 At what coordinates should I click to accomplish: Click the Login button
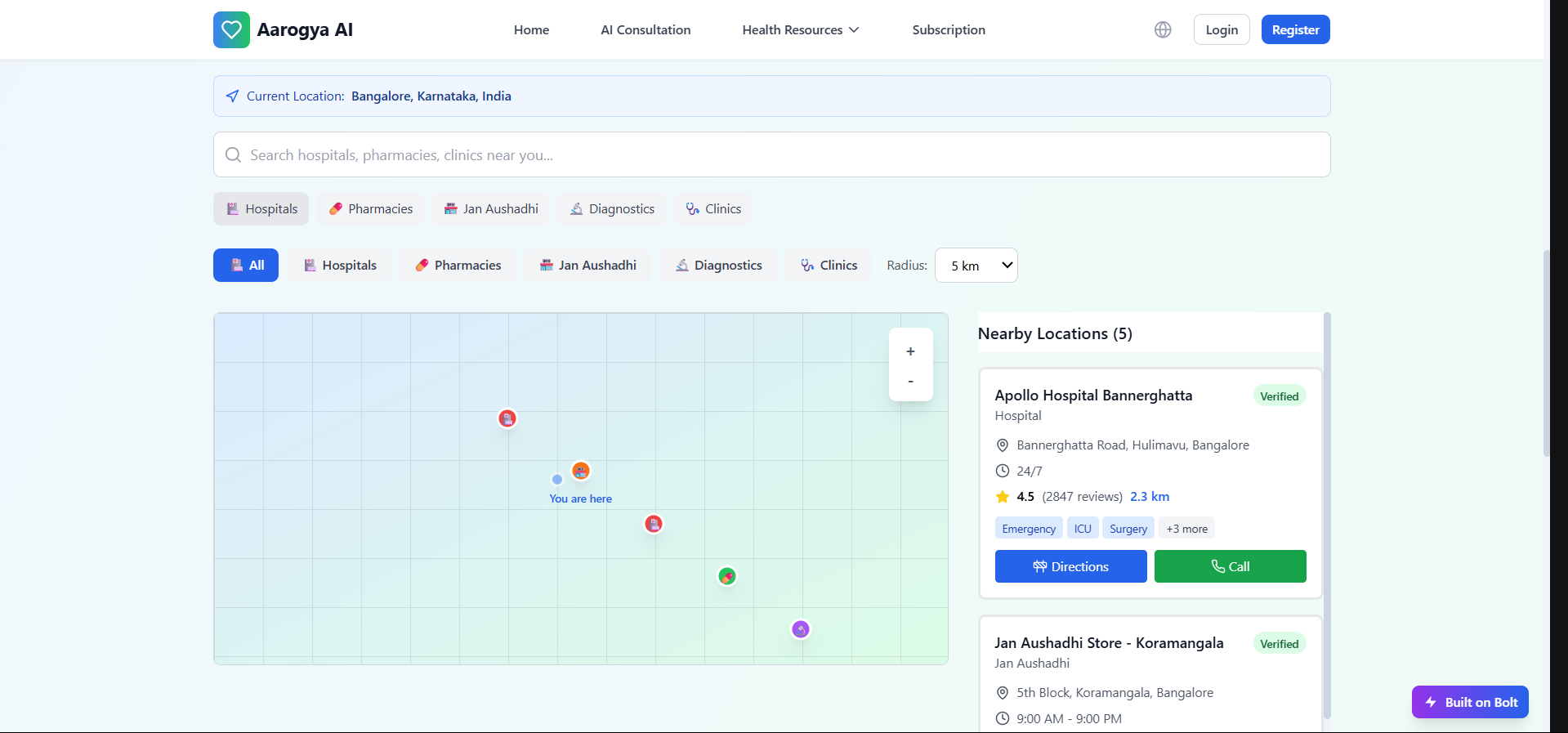(x=1222, y=29)
